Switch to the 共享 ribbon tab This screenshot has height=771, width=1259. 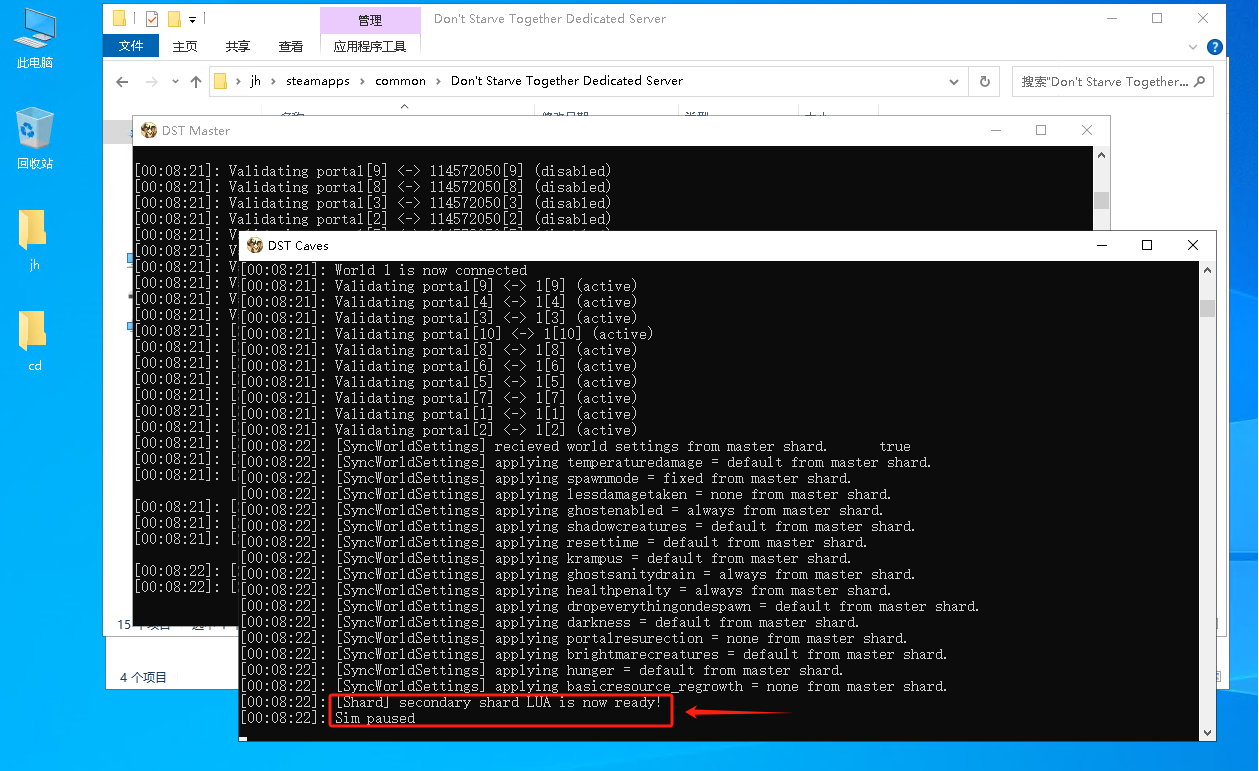pos(238,46)
